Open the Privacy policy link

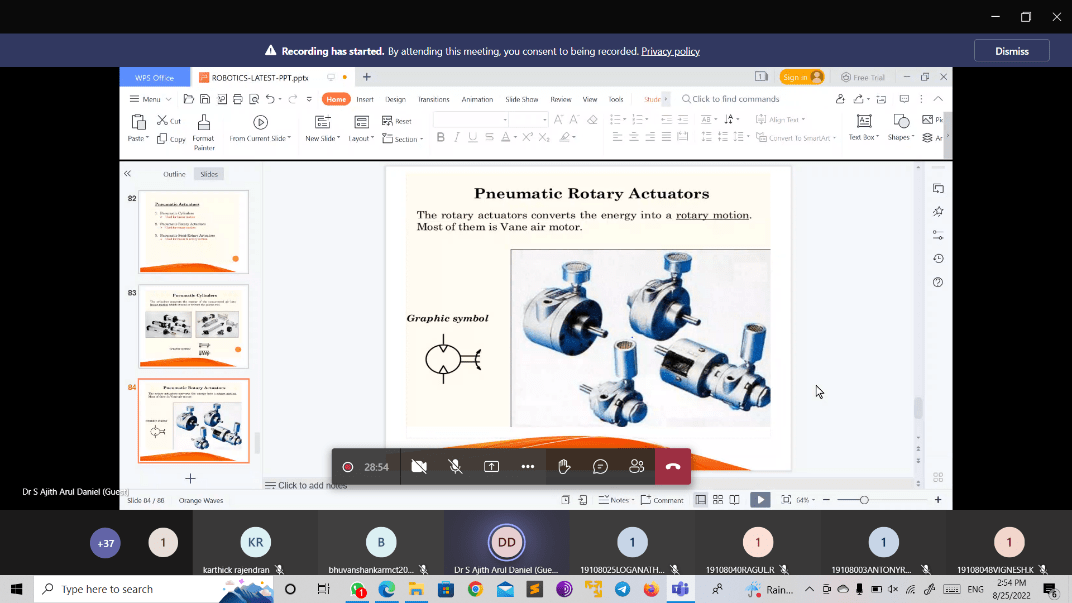tap(670, 51)
